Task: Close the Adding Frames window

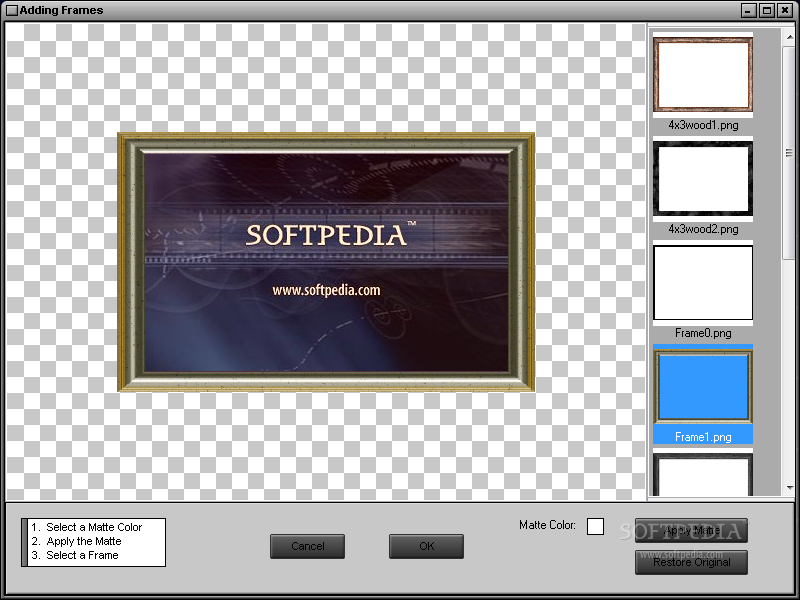Action: [785, 10]
